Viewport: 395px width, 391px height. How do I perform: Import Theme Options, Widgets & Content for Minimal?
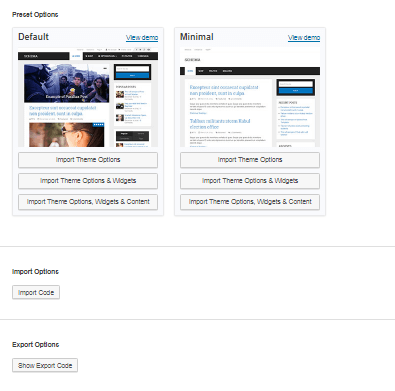[x=250, y=202]
